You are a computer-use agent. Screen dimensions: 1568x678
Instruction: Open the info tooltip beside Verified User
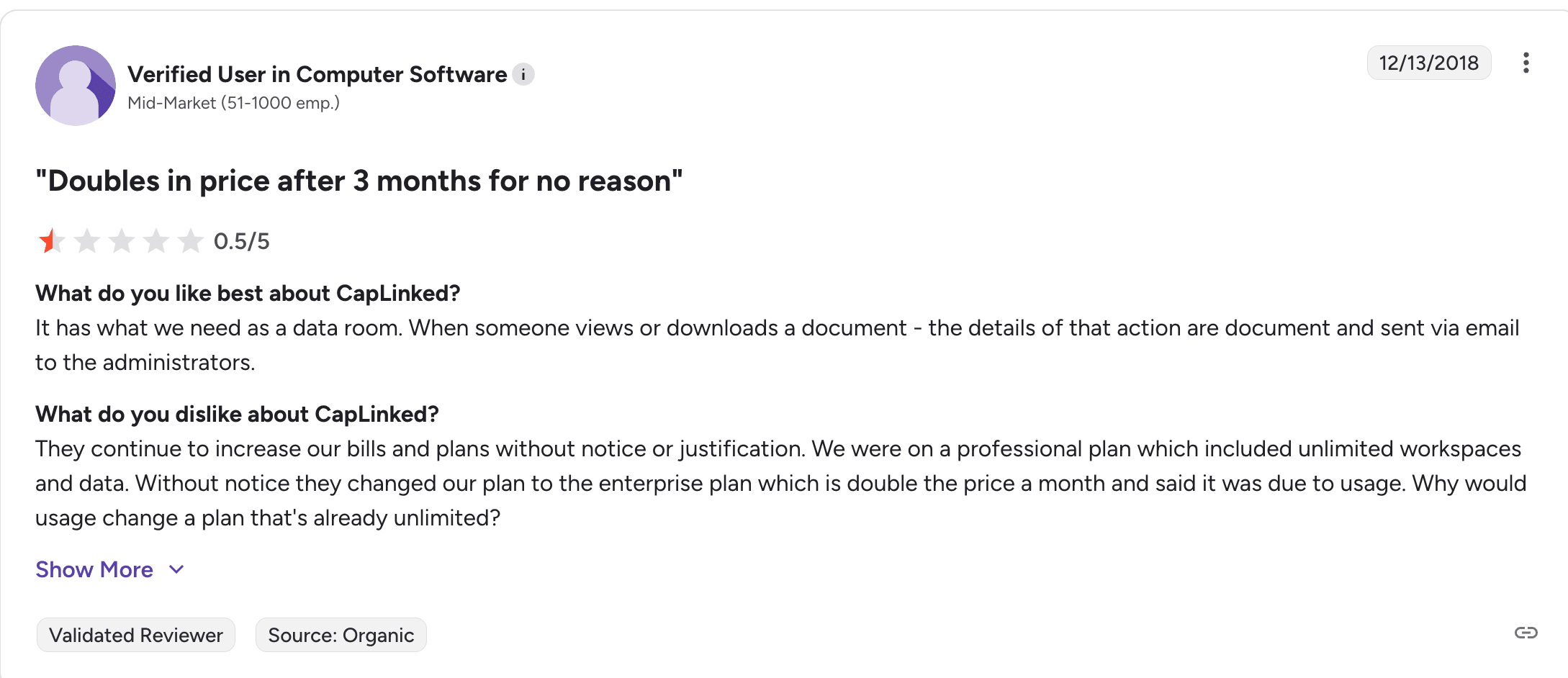pyautogui.click(x=524, y=74)
